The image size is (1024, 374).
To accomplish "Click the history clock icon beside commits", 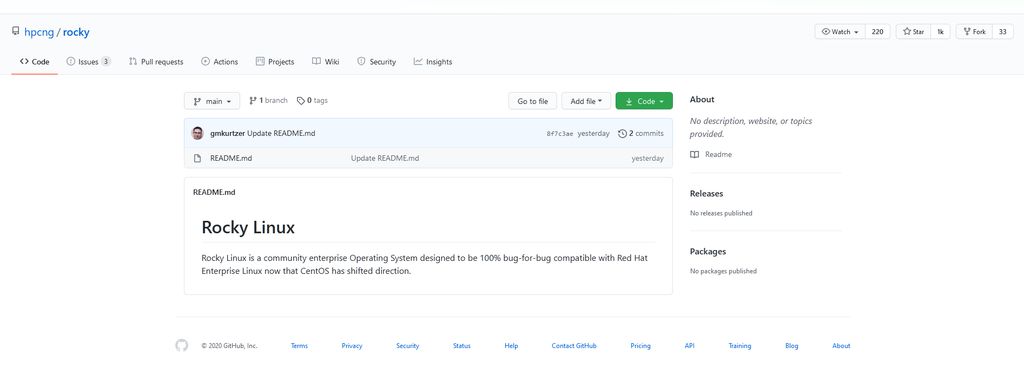I will (622, 133).
